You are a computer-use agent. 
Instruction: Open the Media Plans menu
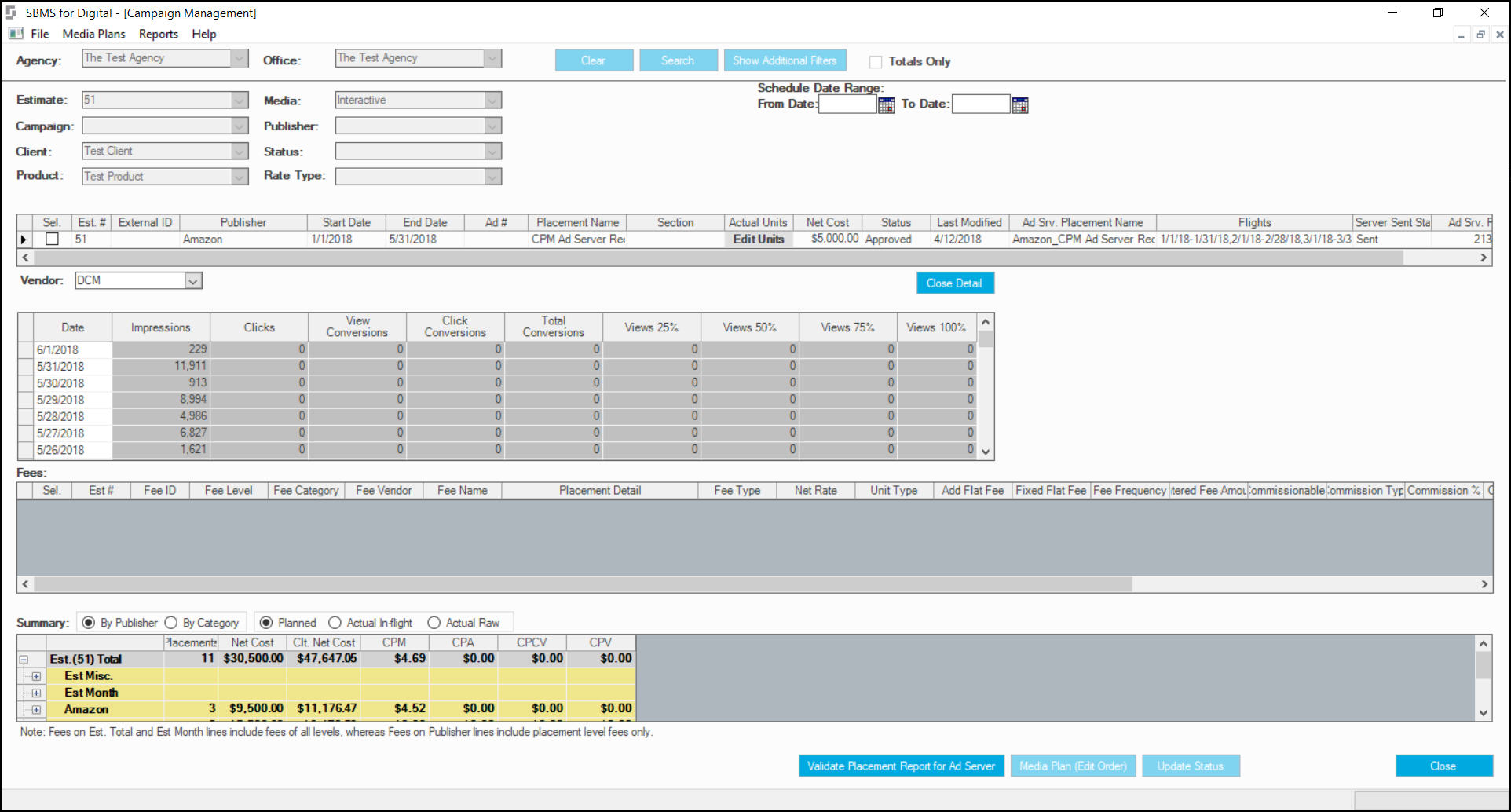click(93, 34)
